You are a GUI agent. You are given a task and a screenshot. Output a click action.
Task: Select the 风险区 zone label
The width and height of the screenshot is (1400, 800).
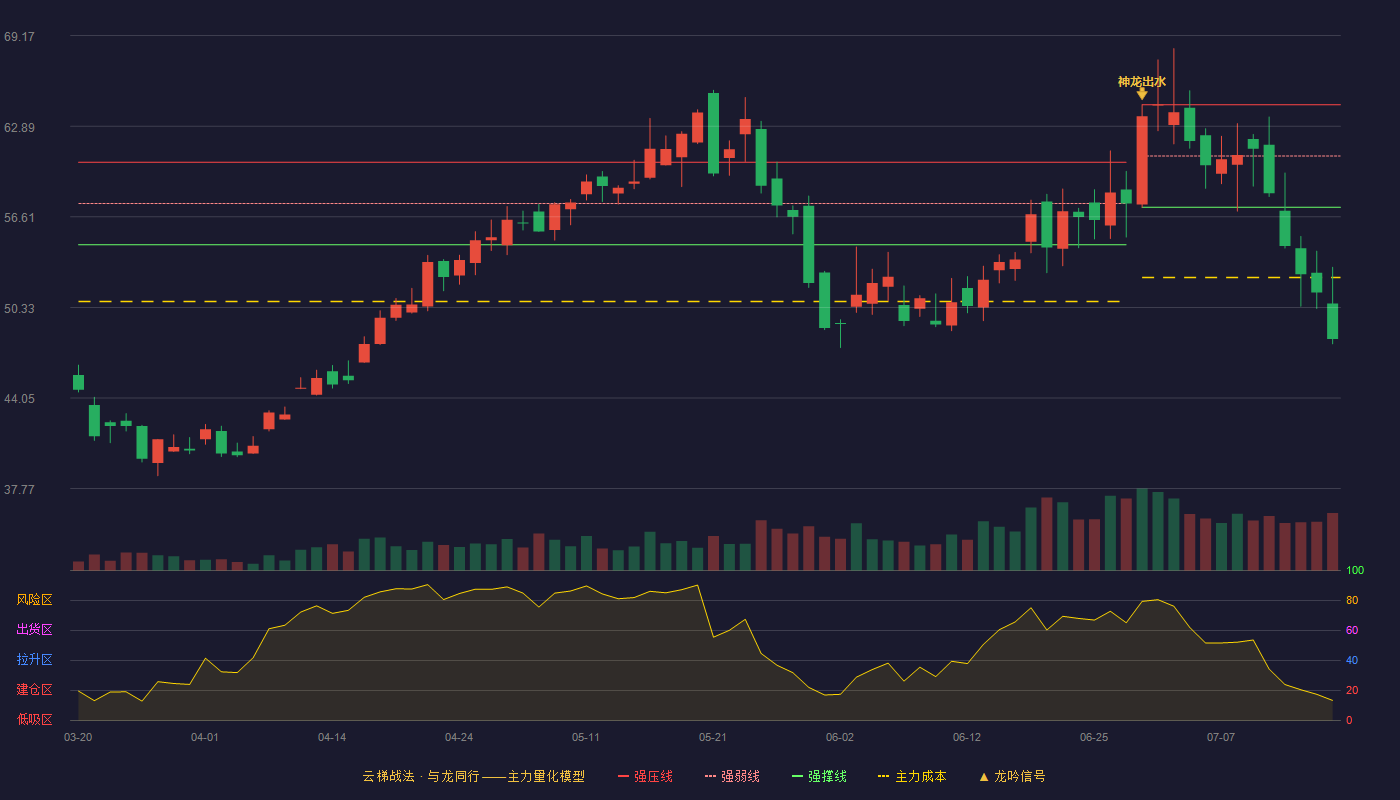34,600
